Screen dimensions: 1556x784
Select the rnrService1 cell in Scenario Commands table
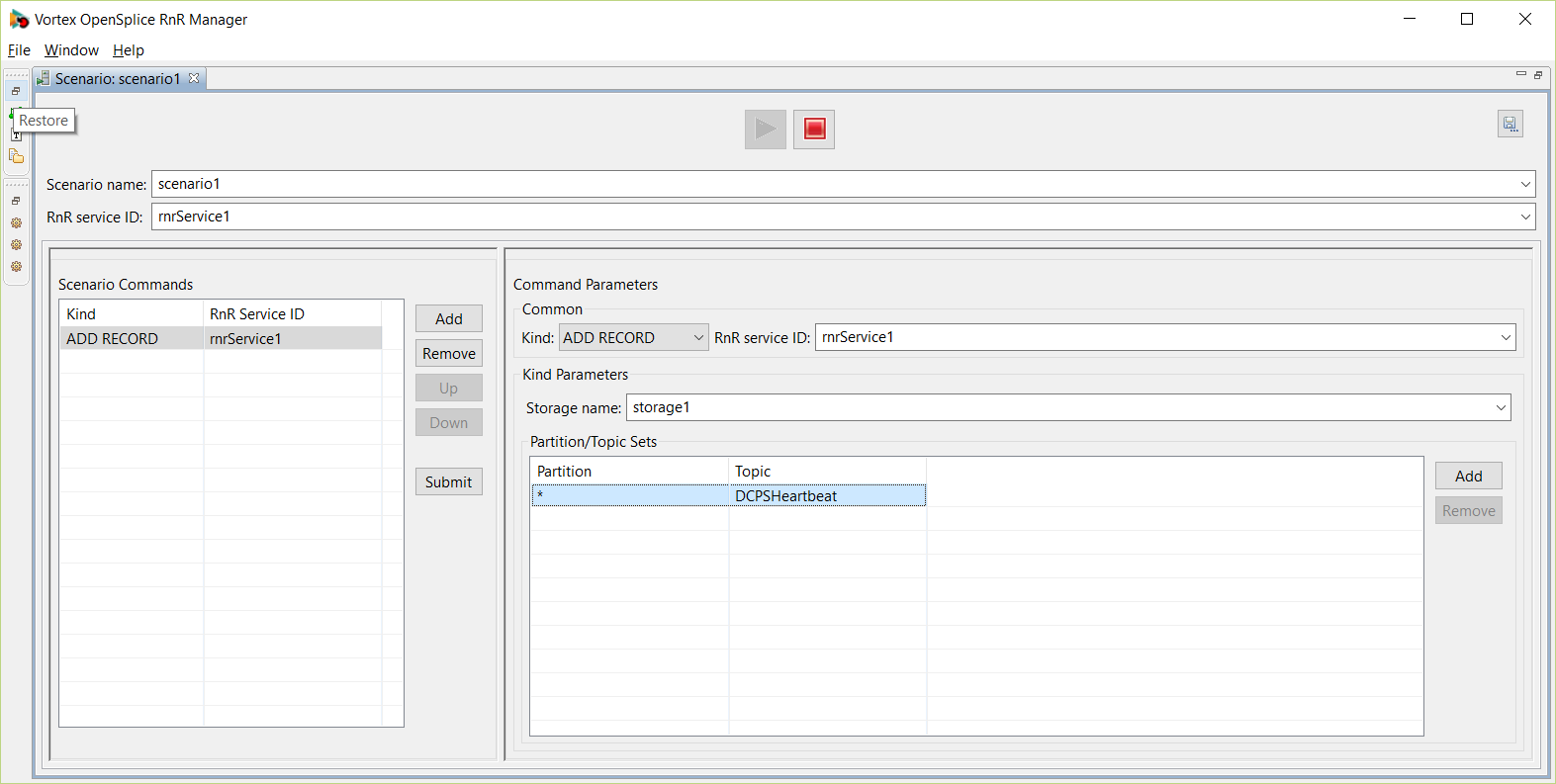293,338
